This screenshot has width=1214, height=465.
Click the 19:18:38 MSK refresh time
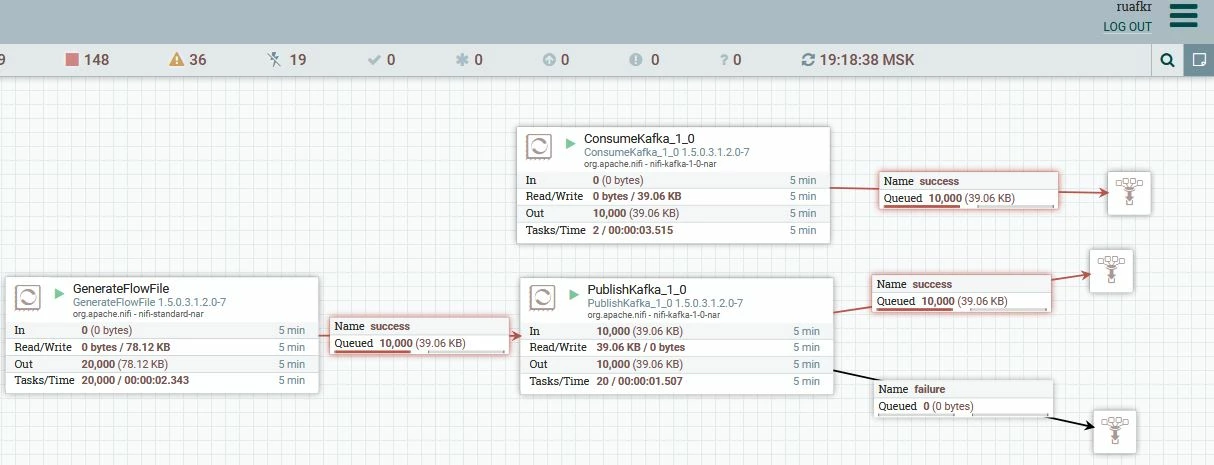click(867, 60)
